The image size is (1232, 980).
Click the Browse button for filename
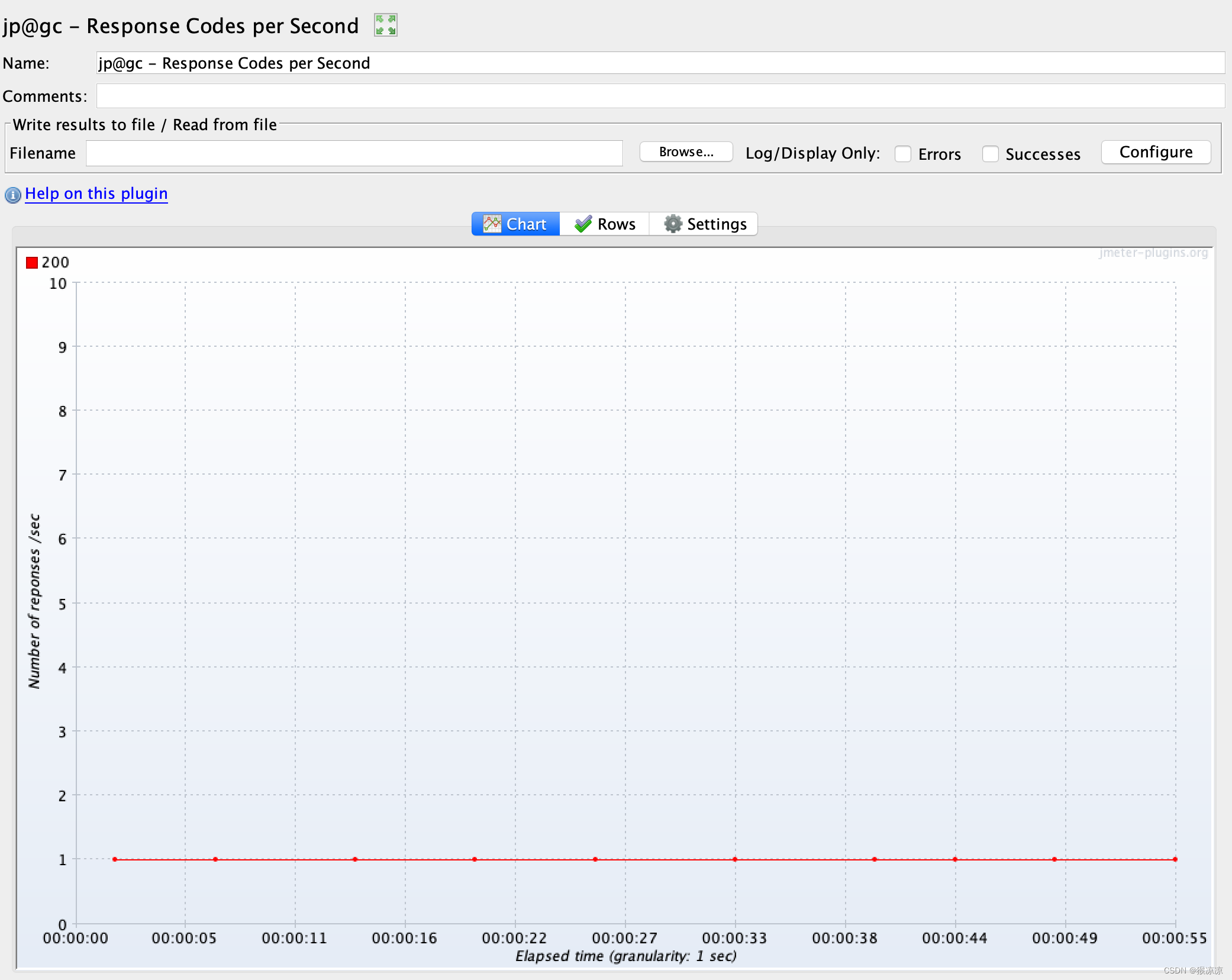[685, 152]
